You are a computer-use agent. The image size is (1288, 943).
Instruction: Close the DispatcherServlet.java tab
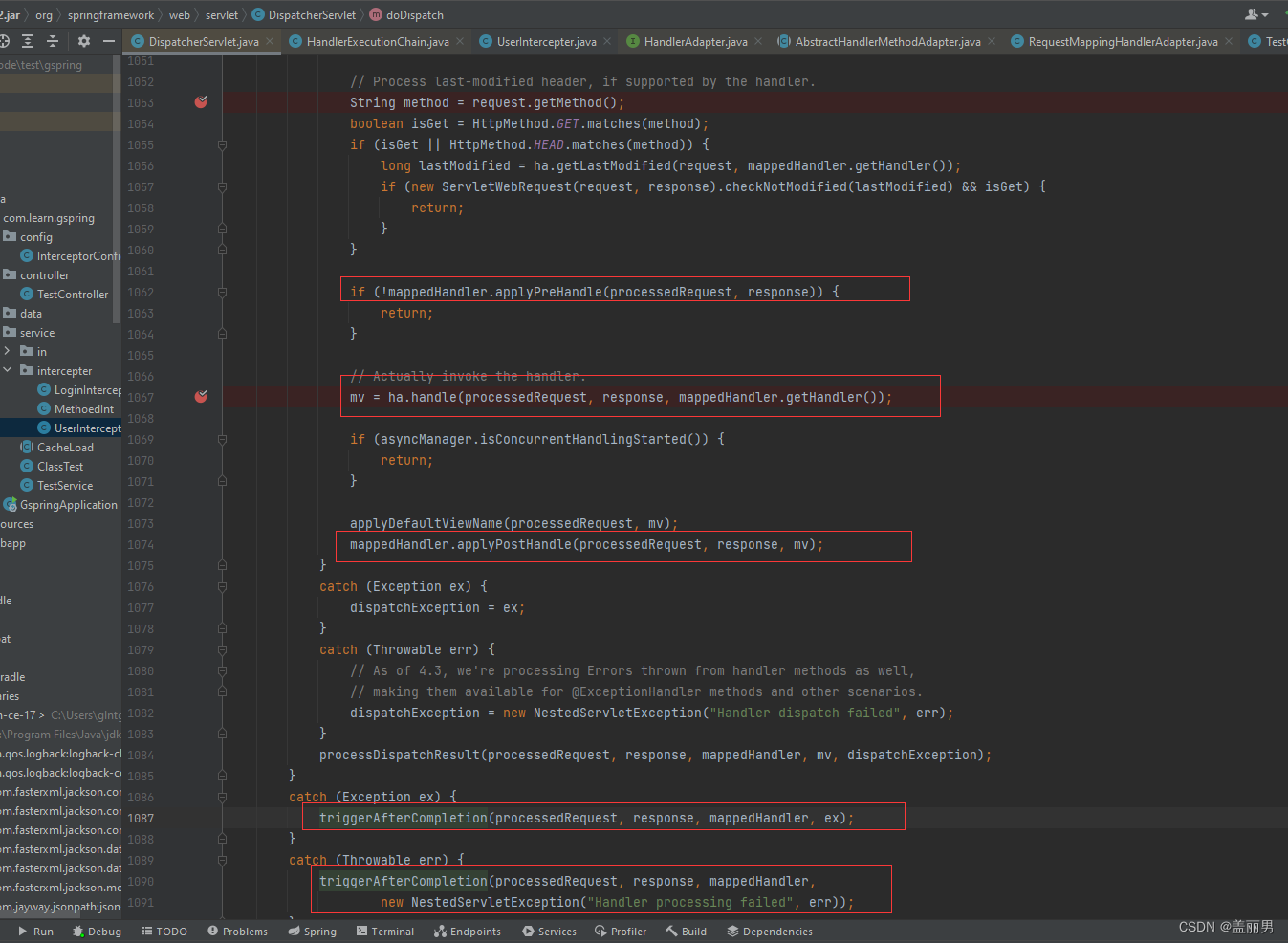tap(270, 41)
